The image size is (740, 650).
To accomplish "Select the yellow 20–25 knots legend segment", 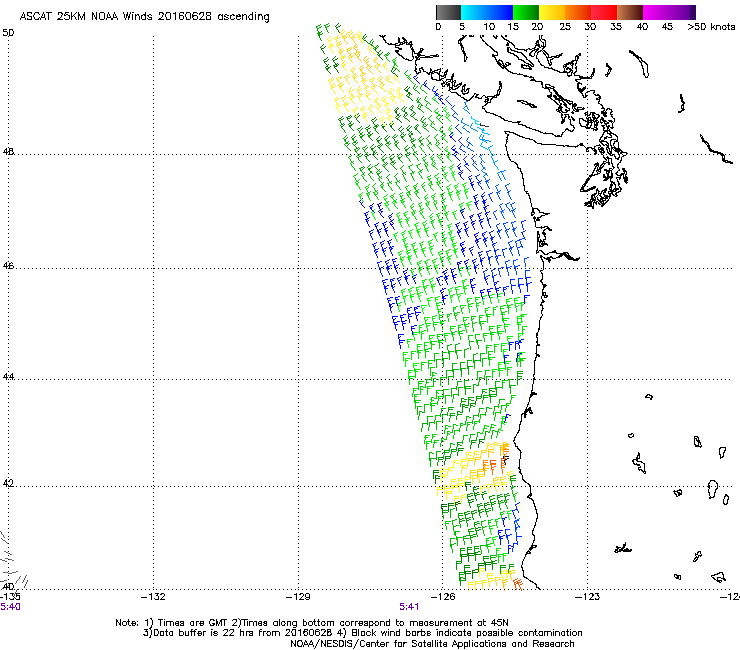I will pos(552,12).
